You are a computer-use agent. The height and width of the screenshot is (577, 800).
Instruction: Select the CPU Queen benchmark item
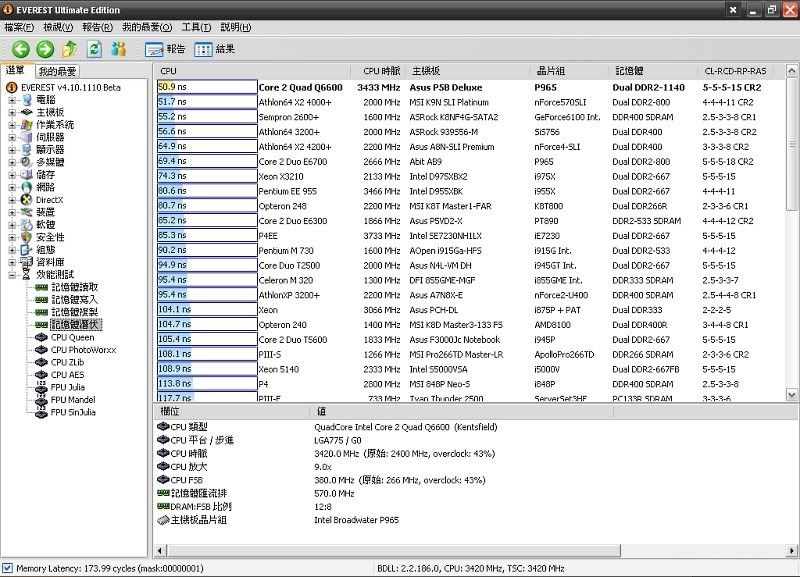point(72,337)
